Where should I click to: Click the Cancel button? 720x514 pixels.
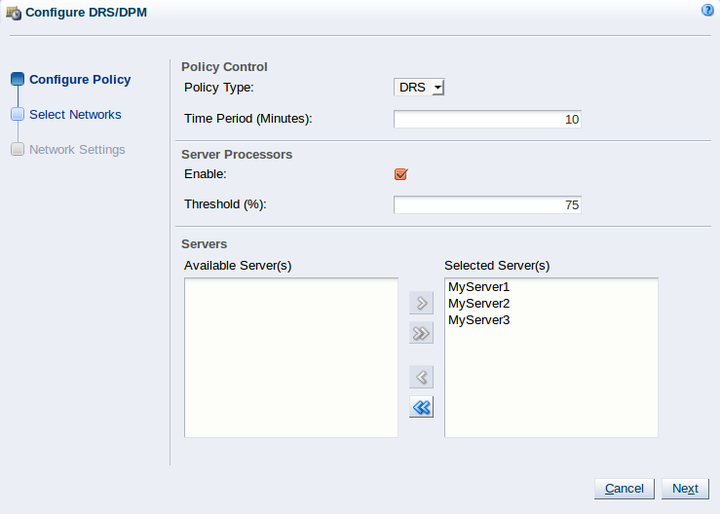624,489
